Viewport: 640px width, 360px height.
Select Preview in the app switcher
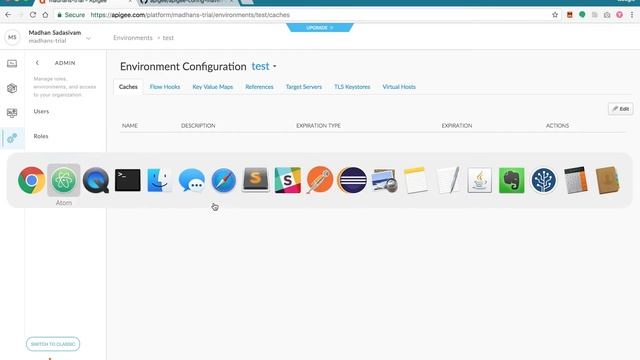point(384,180)
